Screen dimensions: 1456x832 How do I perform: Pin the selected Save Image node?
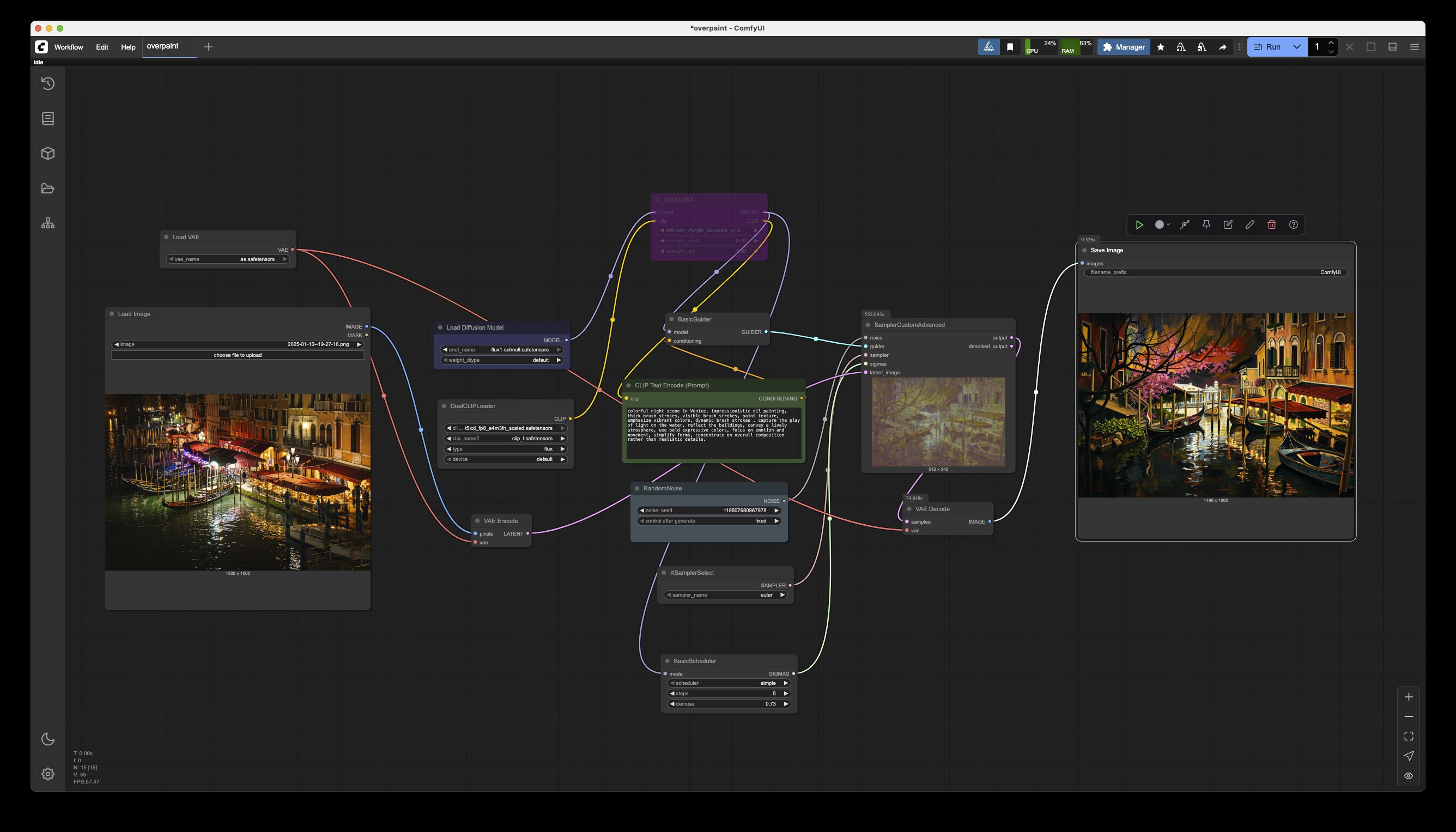click(x=1206, y=224)
